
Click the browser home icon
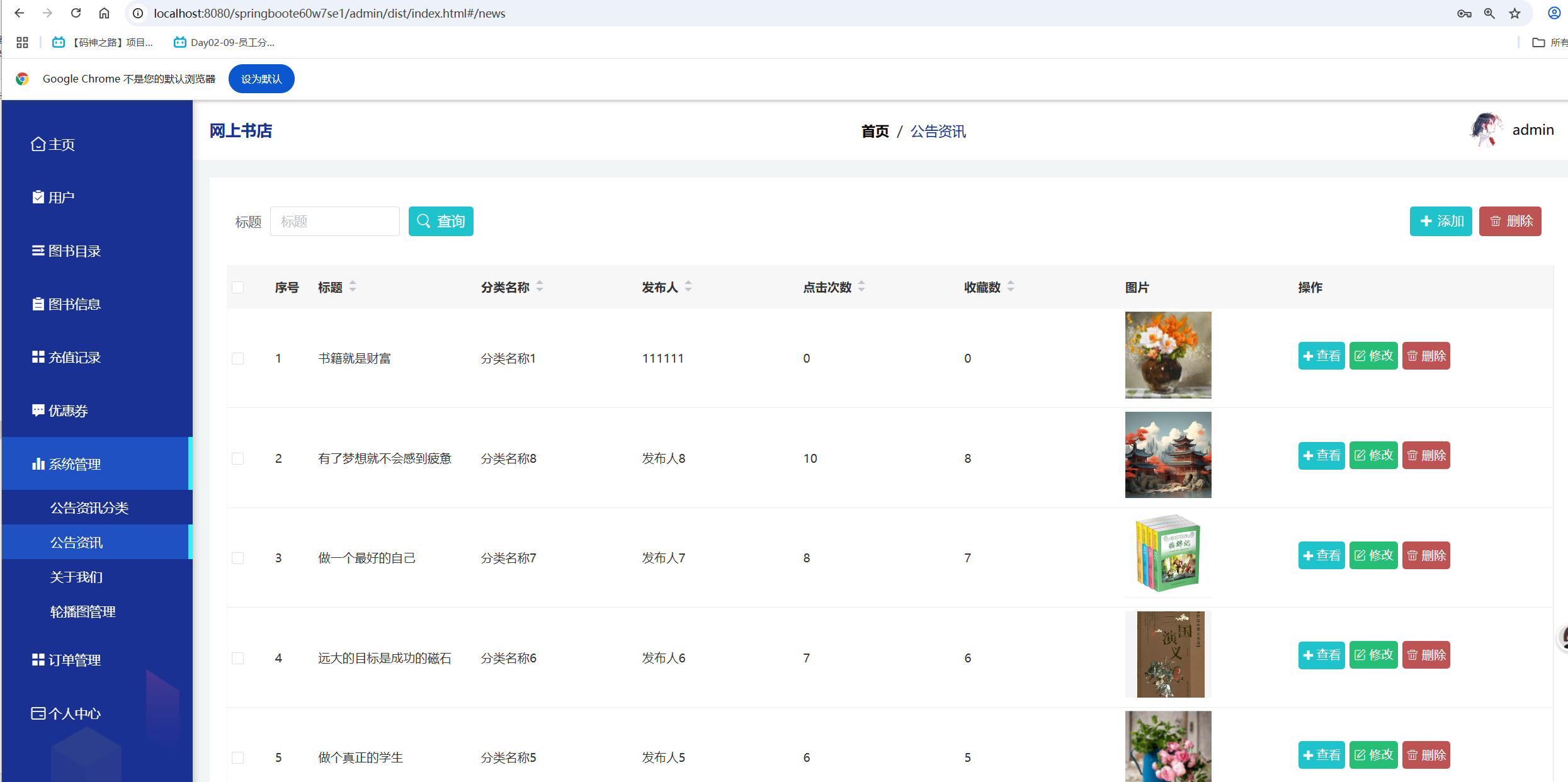105,13
